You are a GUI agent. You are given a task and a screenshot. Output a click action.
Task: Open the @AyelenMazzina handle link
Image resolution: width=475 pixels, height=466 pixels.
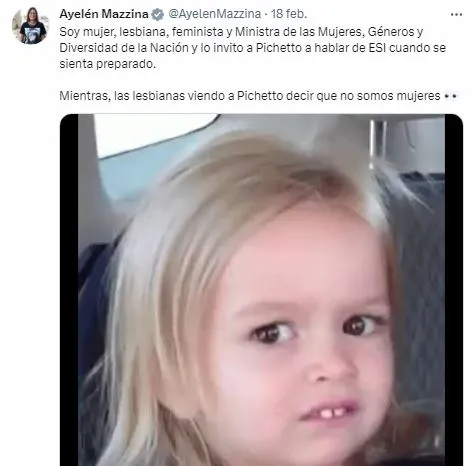[215, 14]
